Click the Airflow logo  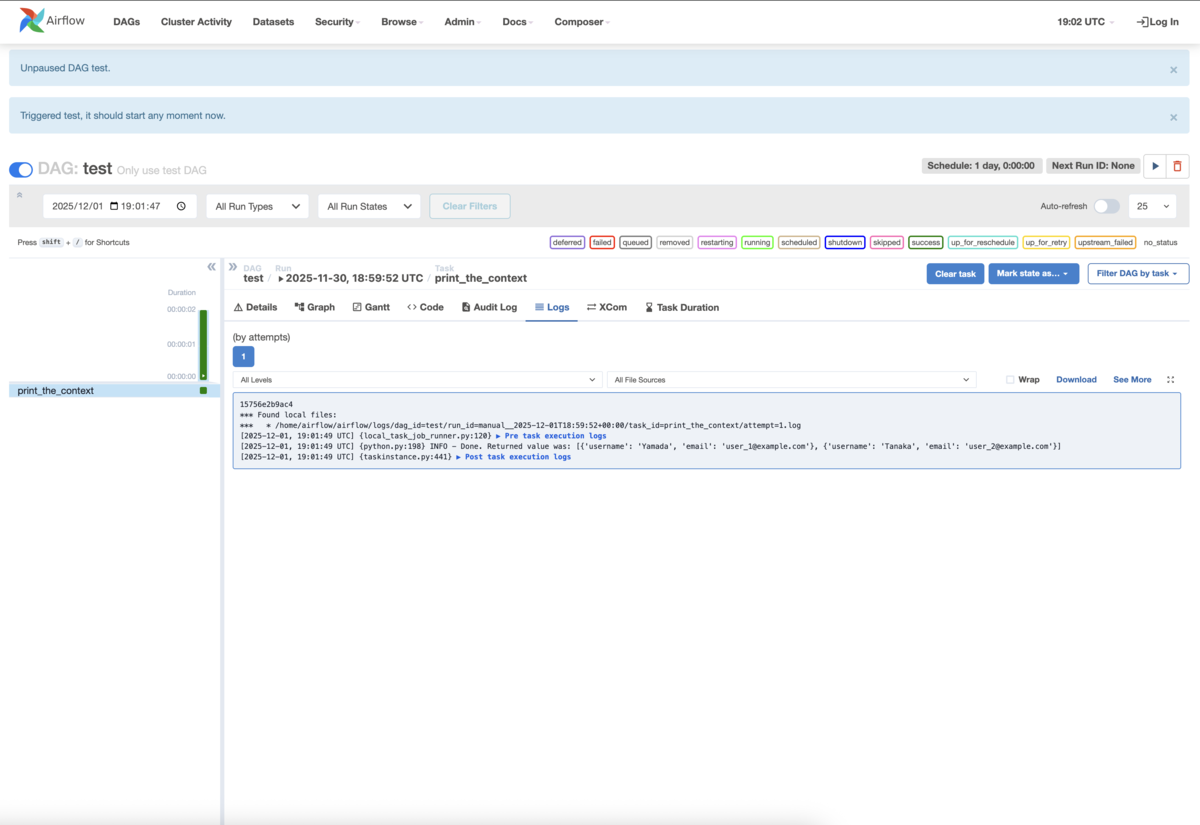(x=52, y=21)
